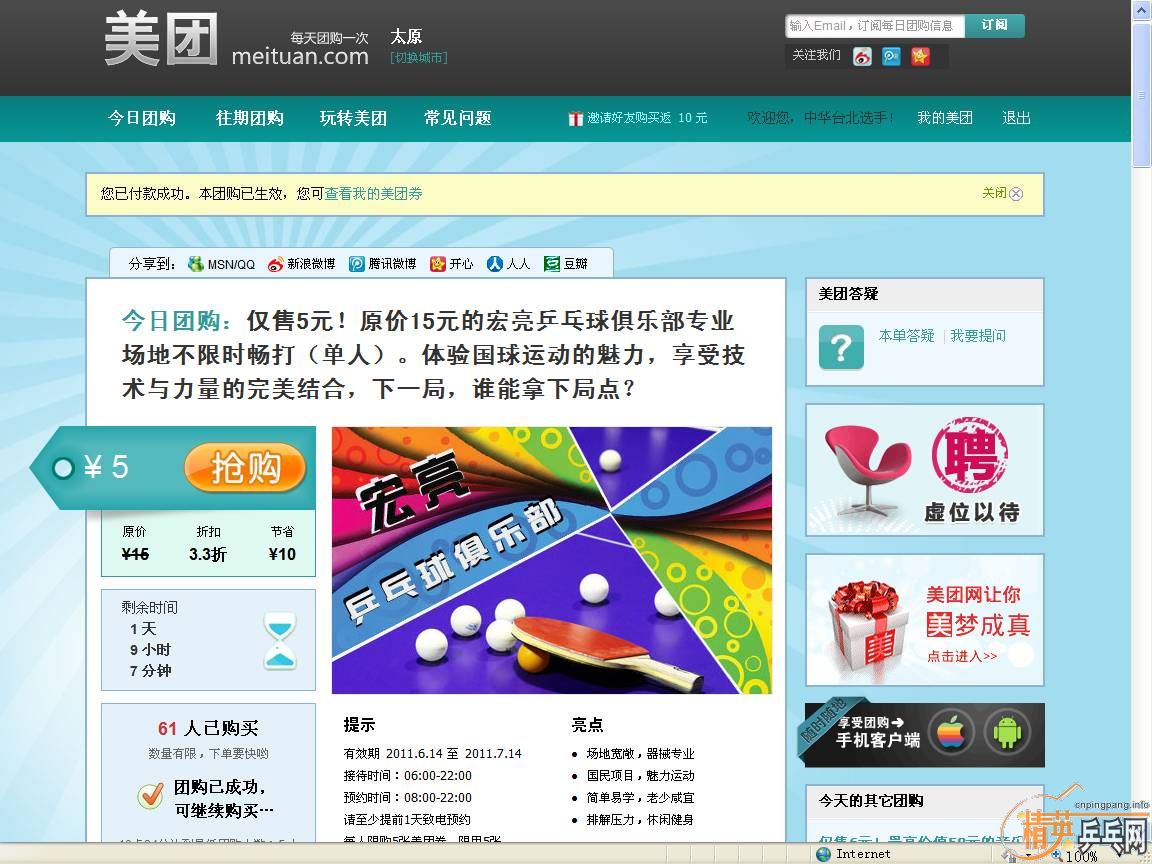
Task: Click the 61 人已购买 count text
Action: (208, 729)
